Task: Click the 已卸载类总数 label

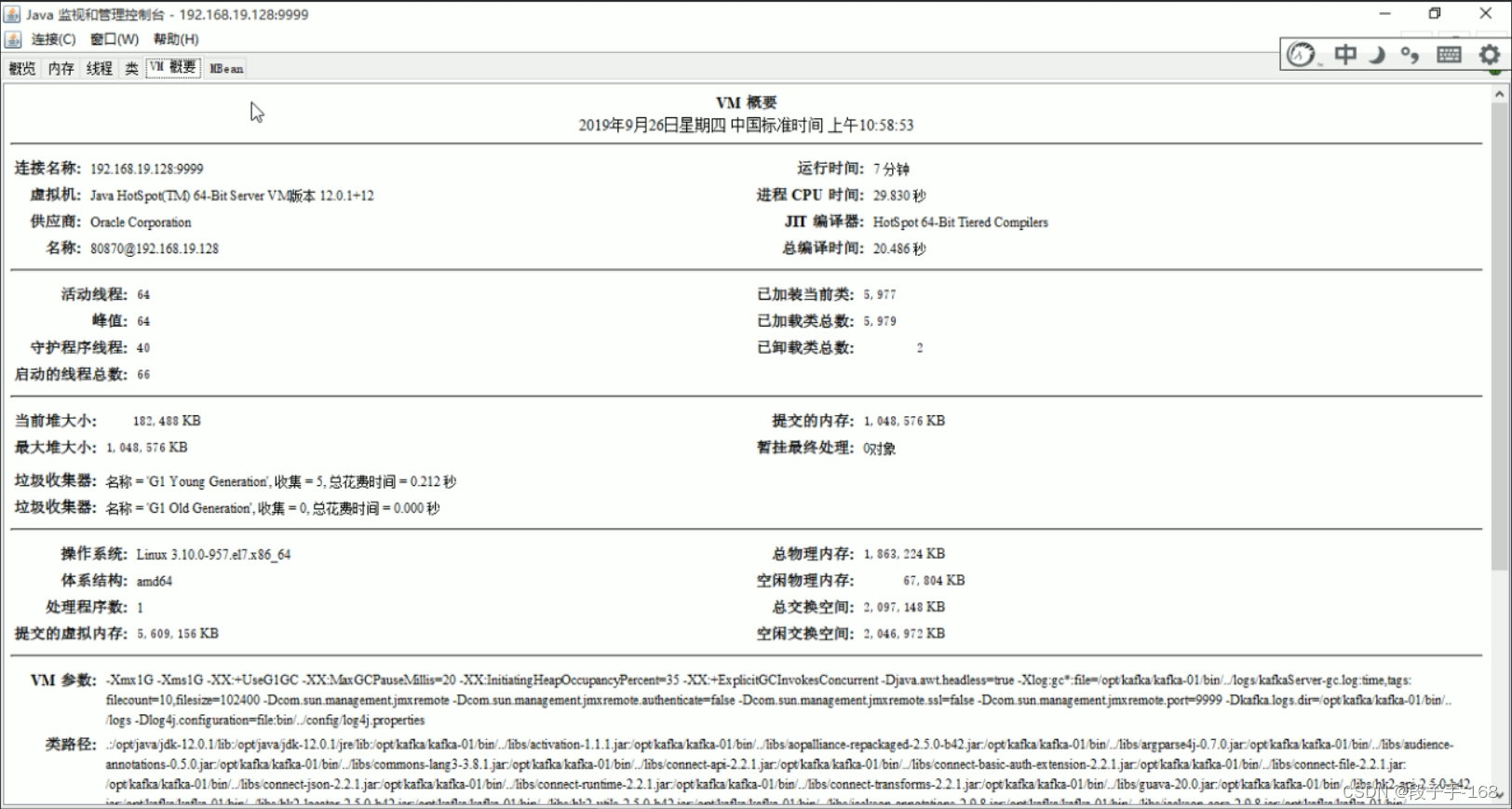Action: (x=805, y=347)
